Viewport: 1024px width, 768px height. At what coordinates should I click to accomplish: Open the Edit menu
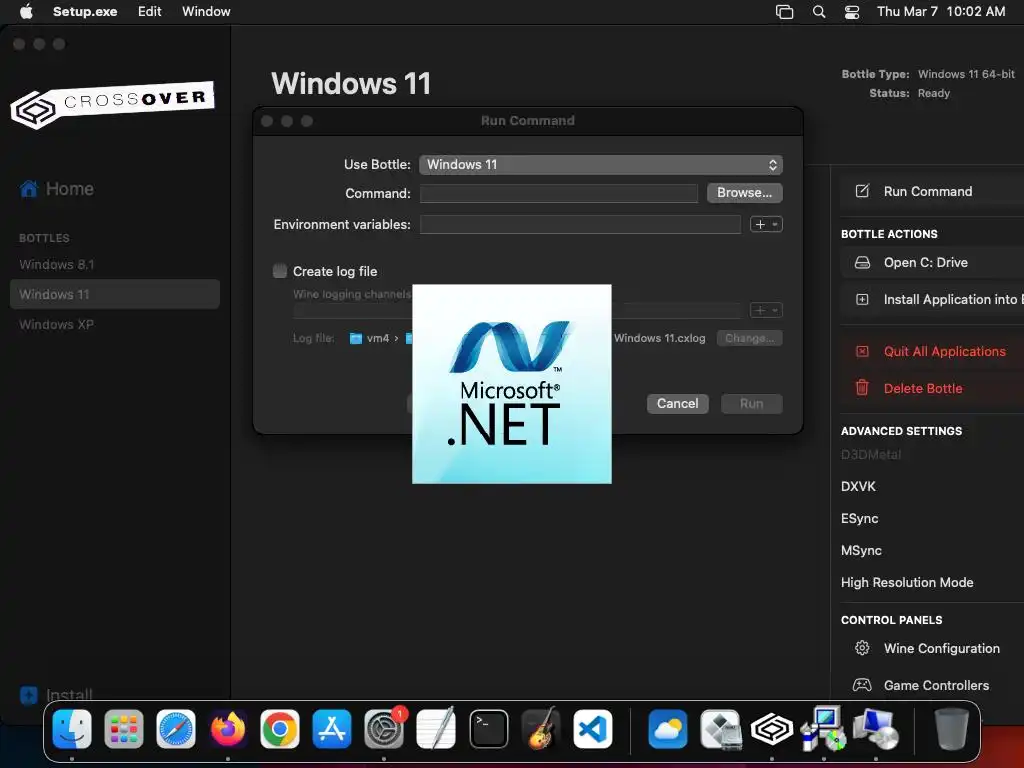[x=150, y=11]
